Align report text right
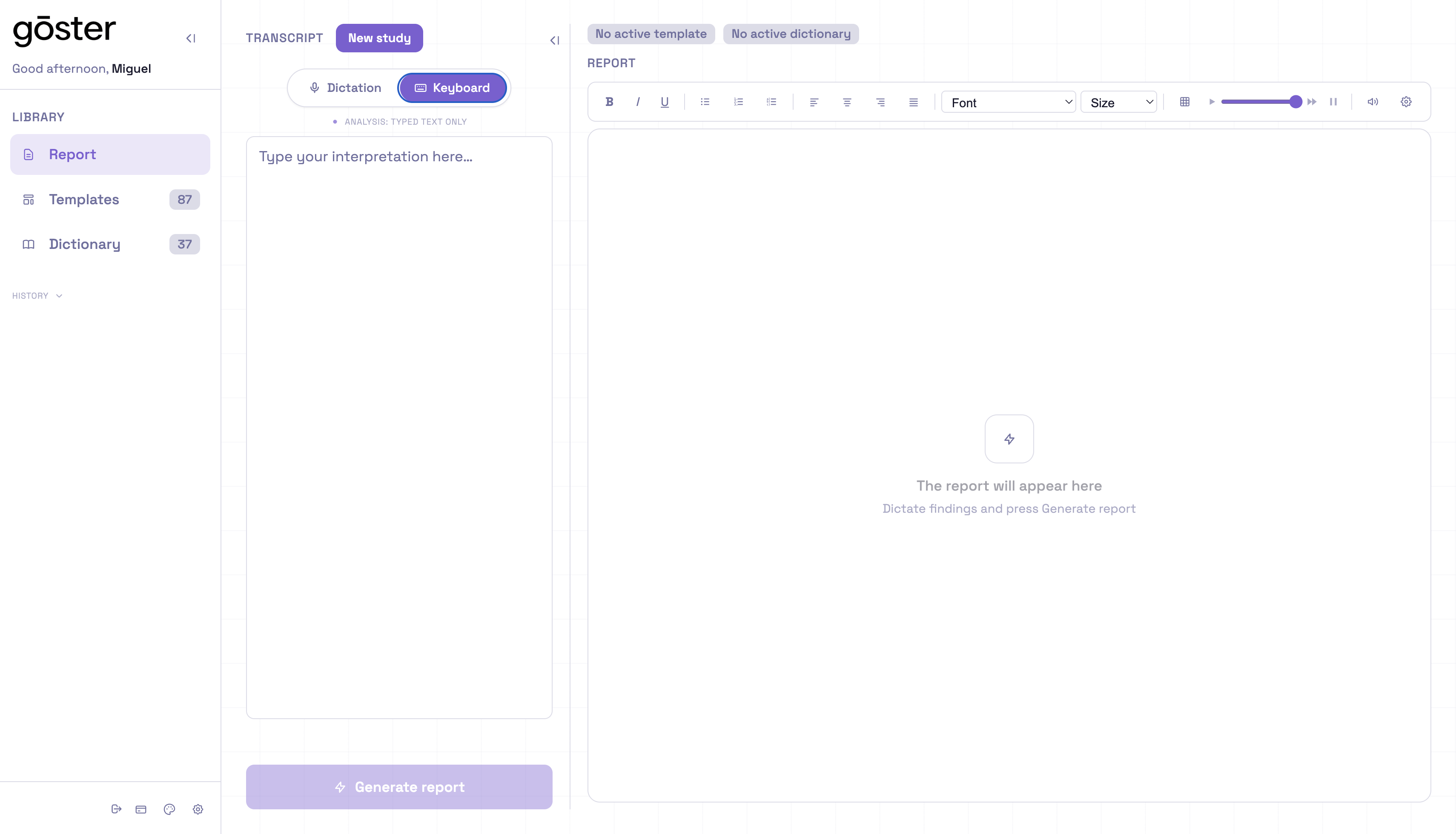The image size is (1456, 834). [x=880, y=102]
